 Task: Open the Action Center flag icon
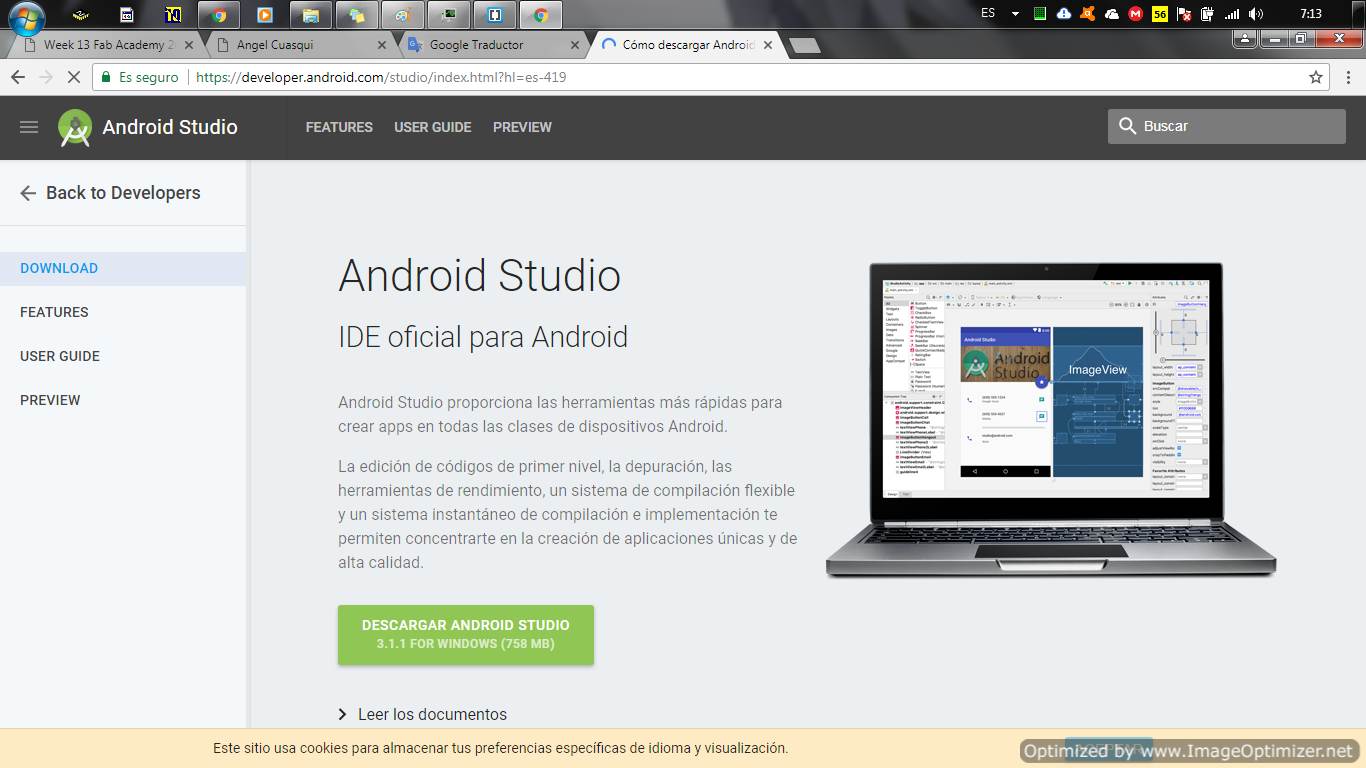pos(1184,14)
